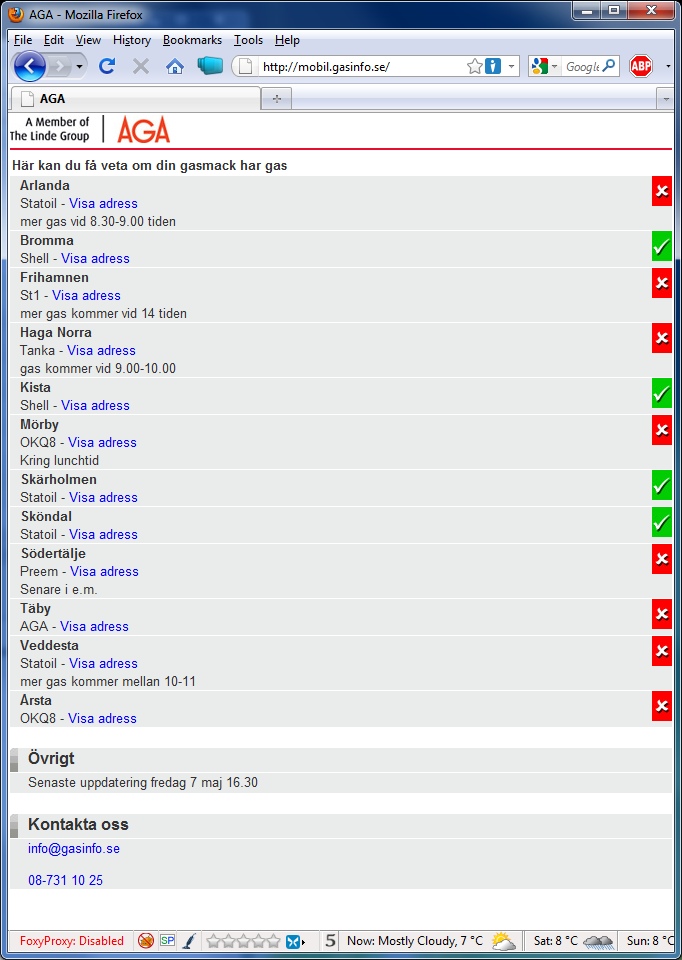The height and width of the screenshot is (960, 682).
Task: Open the History menu
Action: tap(132, 40)
